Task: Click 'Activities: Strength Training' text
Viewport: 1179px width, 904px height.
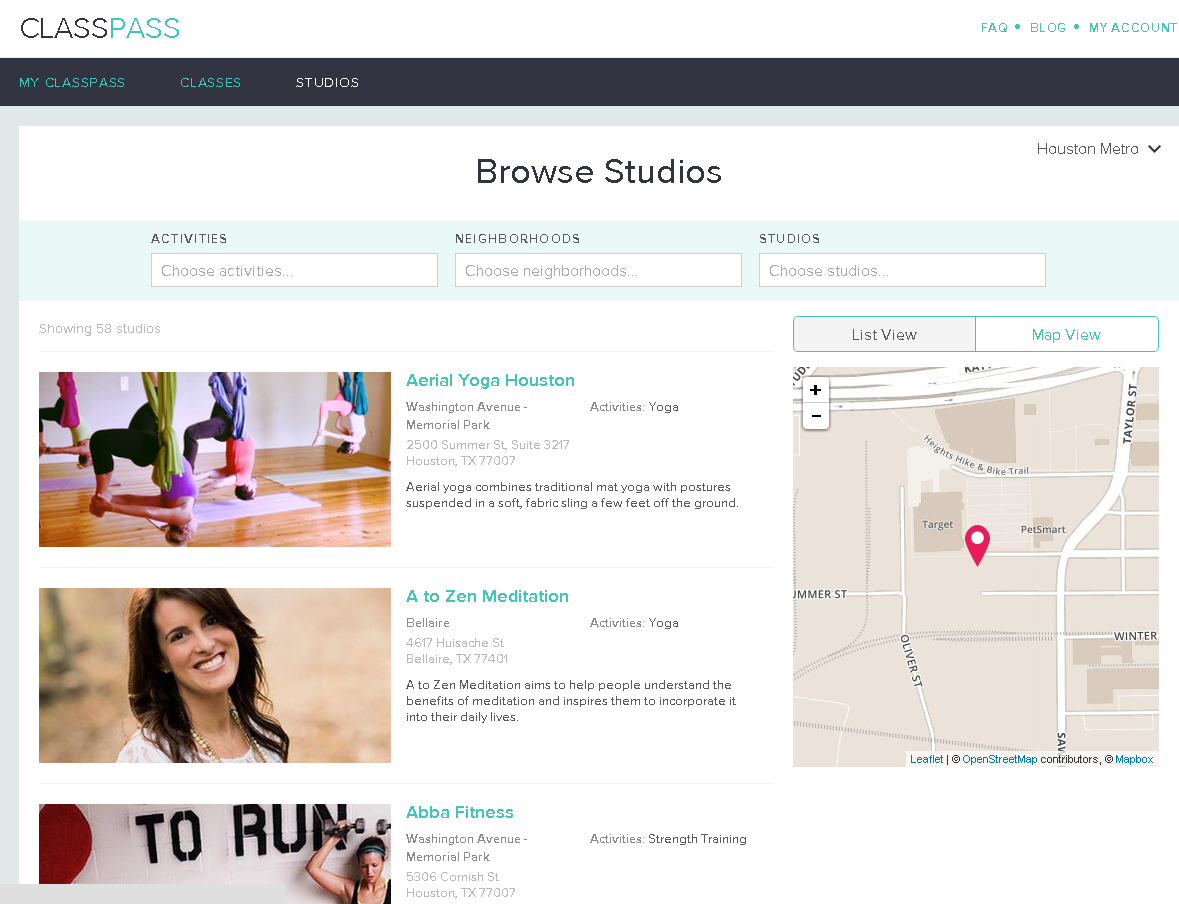Action: (x=668, y=839)
